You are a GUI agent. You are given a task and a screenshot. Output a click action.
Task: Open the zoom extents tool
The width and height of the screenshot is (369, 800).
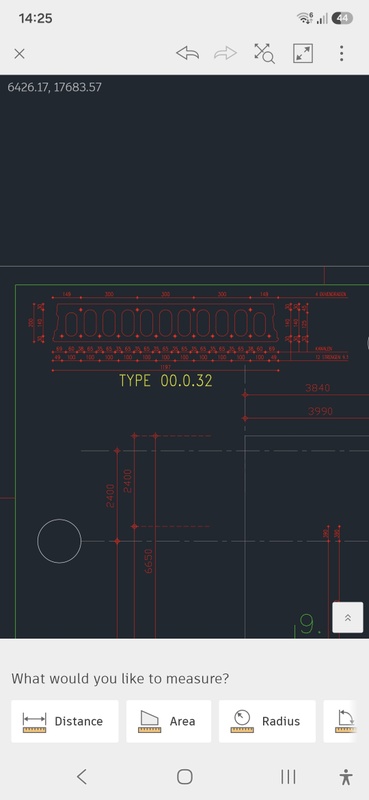264,53
